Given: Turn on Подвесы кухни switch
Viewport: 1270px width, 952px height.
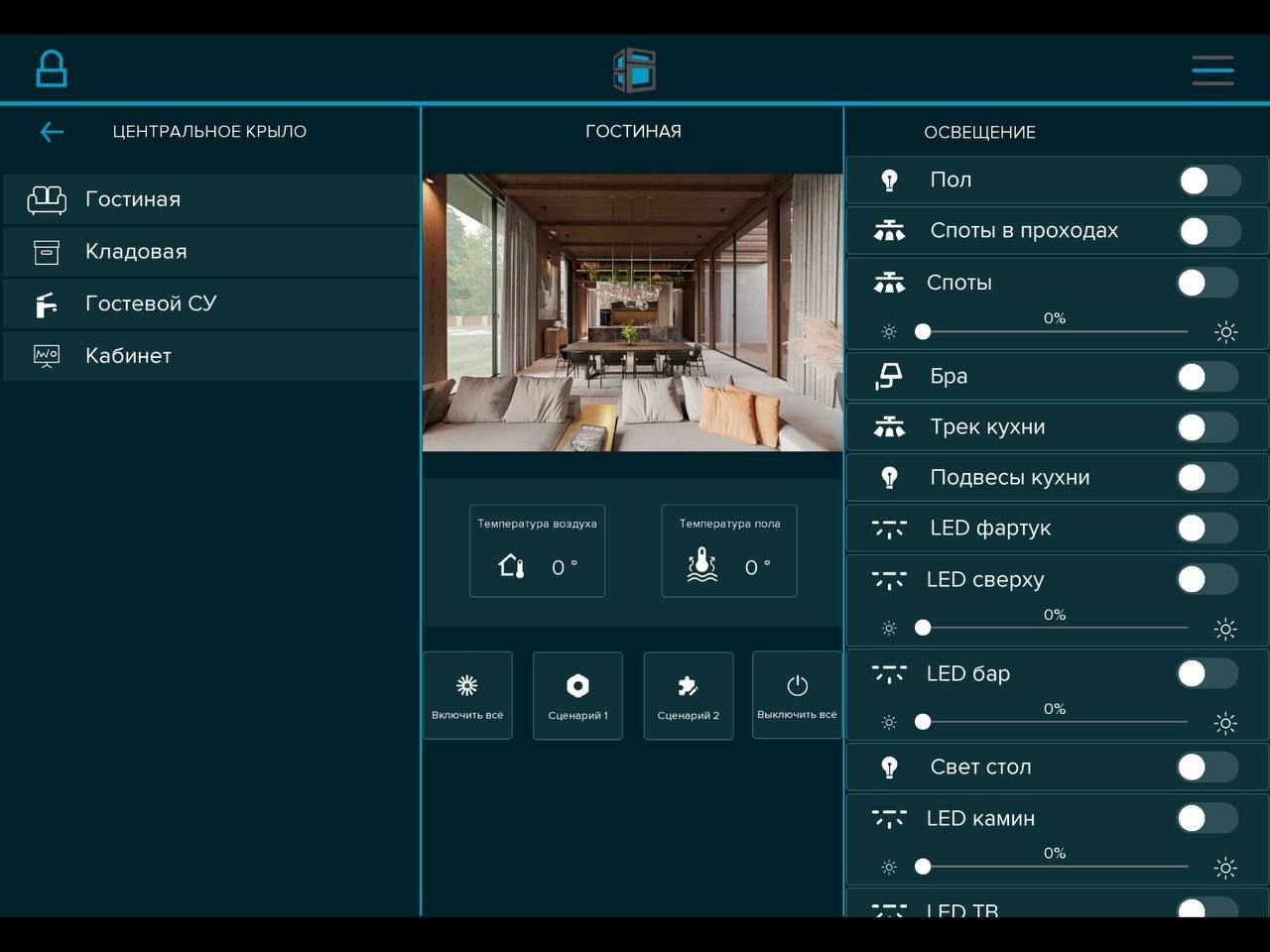Looking at the screenshot, I should 1207,478.
